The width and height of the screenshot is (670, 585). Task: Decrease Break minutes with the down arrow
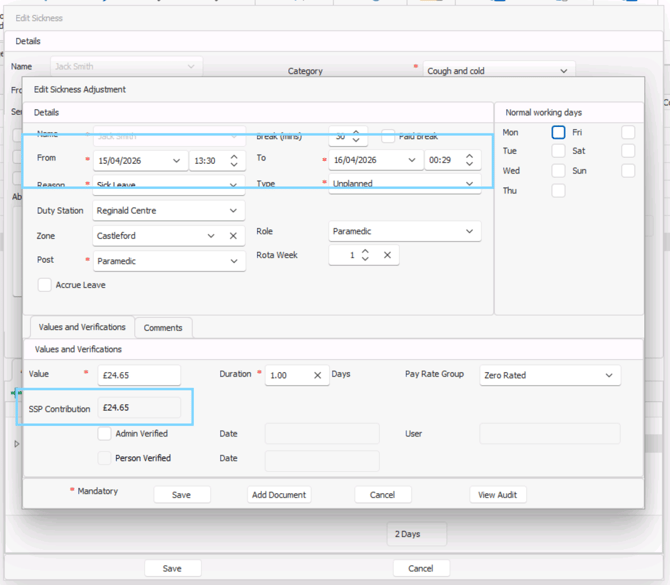point(358,140)
